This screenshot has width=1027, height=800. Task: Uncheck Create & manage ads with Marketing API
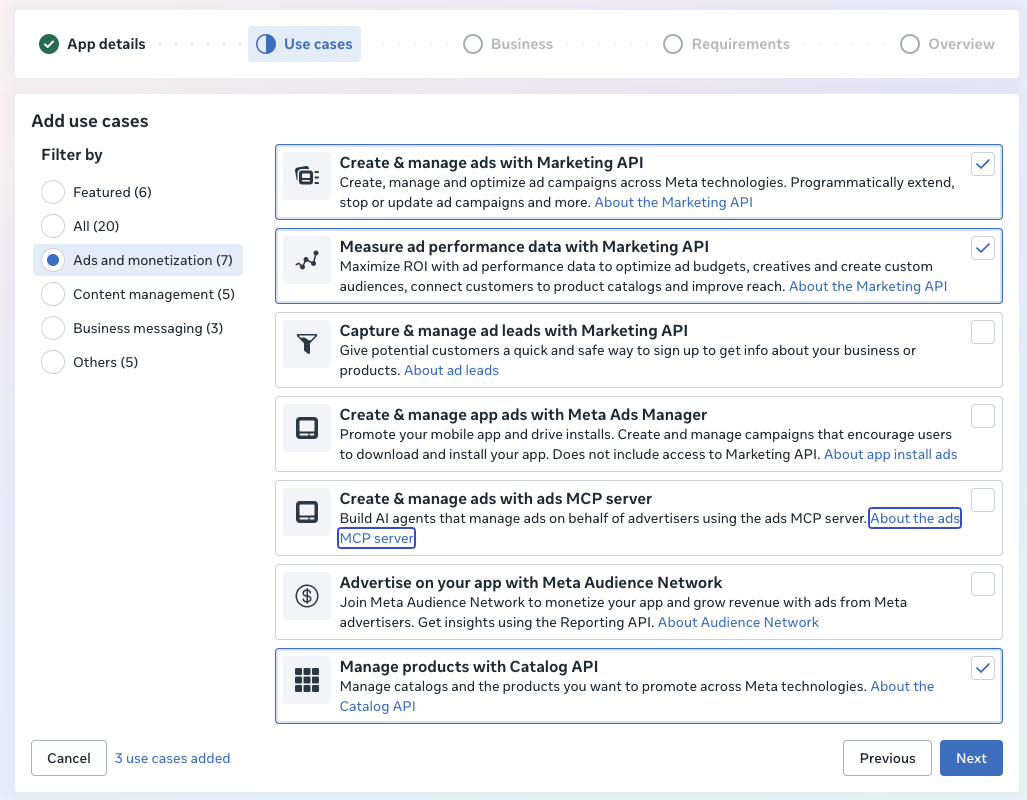(x=982, y=164)
